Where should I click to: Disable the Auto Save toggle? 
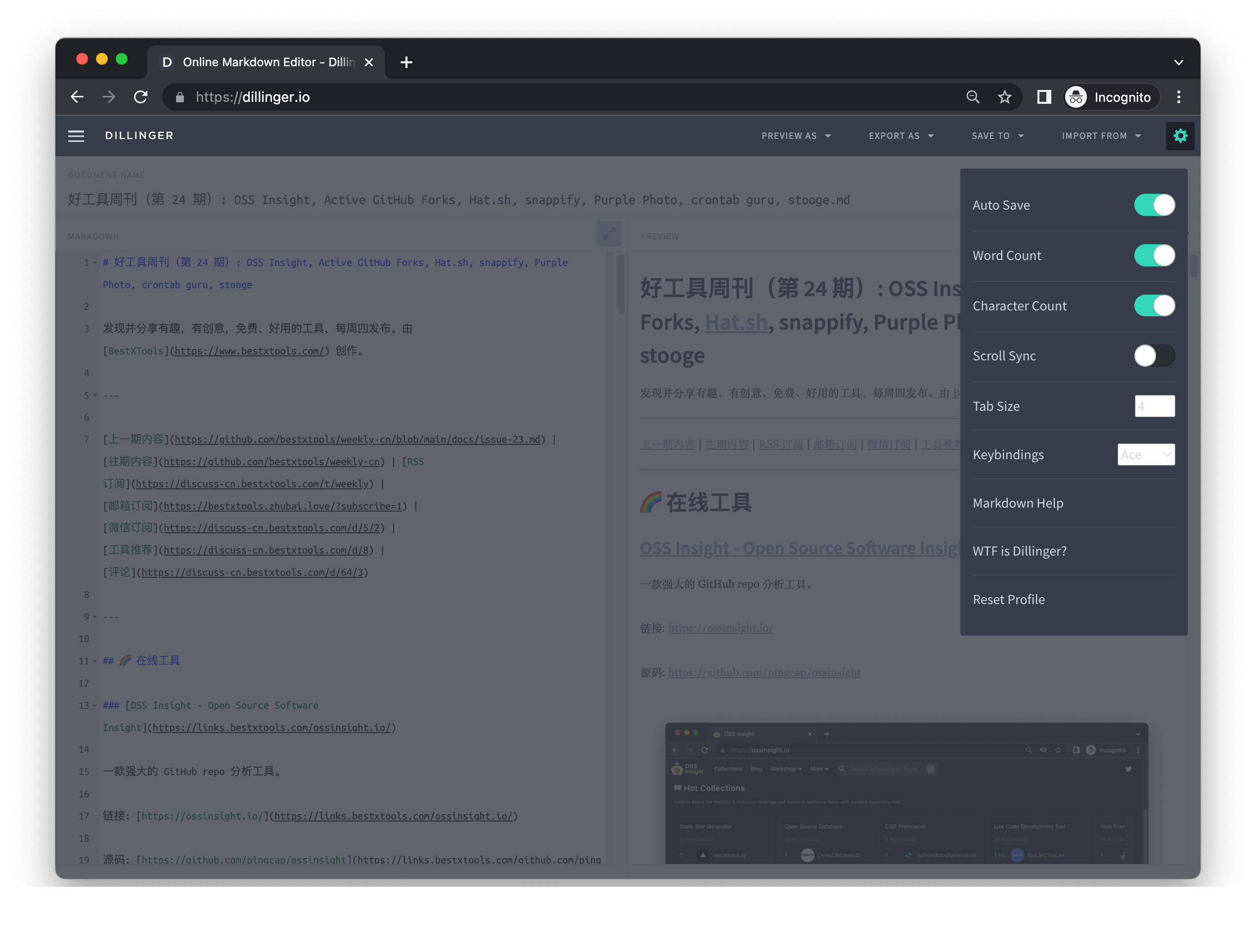[x=1154, y=205]
